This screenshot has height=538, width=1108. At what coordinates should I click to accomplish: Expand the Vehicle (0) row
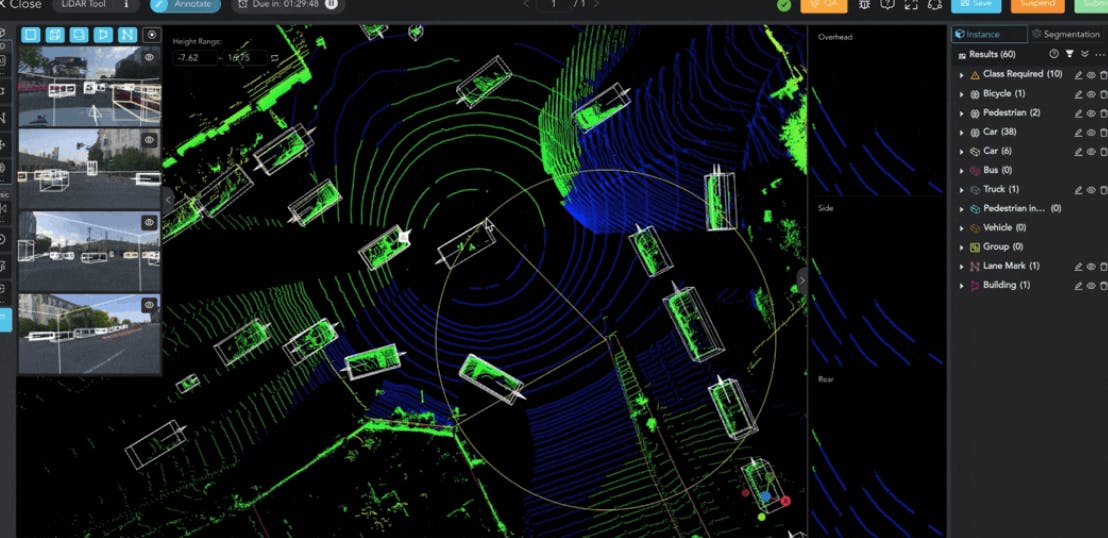click(961, 228)
